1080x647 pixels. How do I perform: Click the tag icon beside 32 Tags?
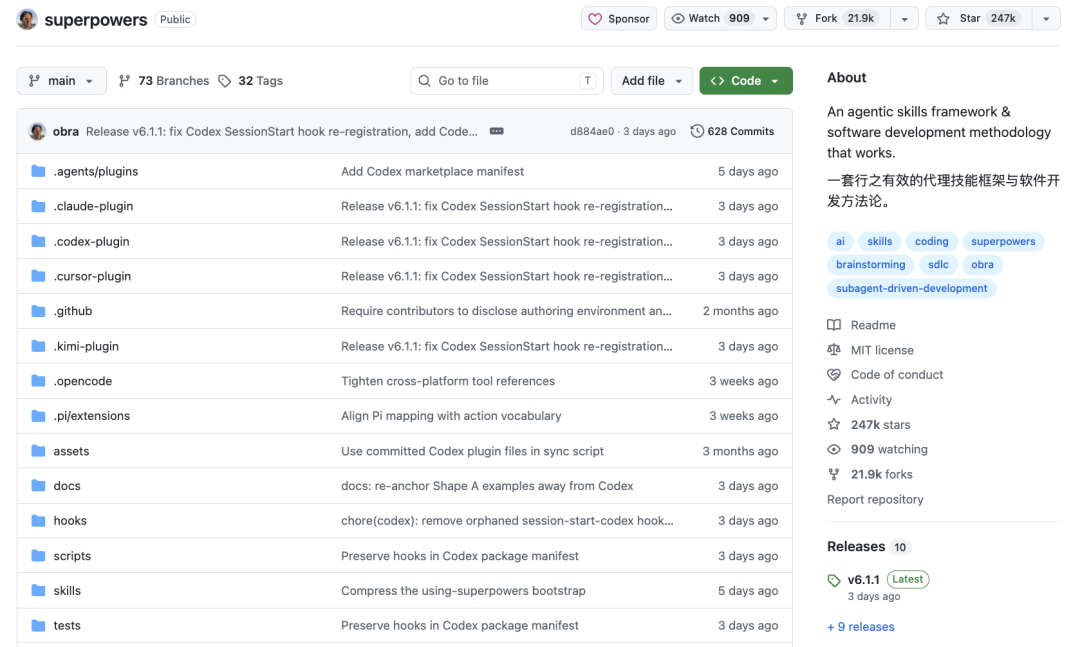pyautogui.click(x=225, y=81)
